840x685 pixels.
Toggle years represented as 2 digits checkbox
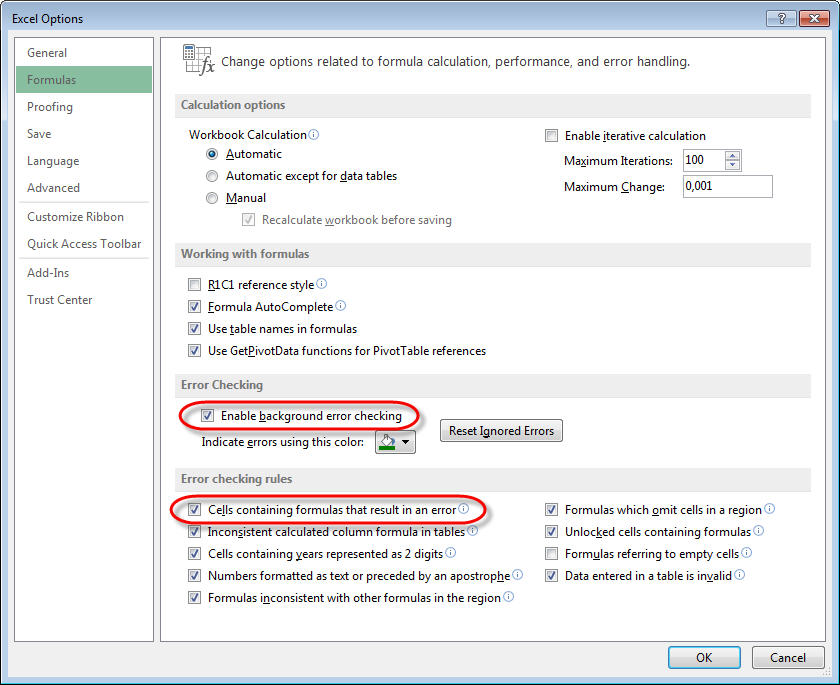pyautogui.click(x=194, y=554)
